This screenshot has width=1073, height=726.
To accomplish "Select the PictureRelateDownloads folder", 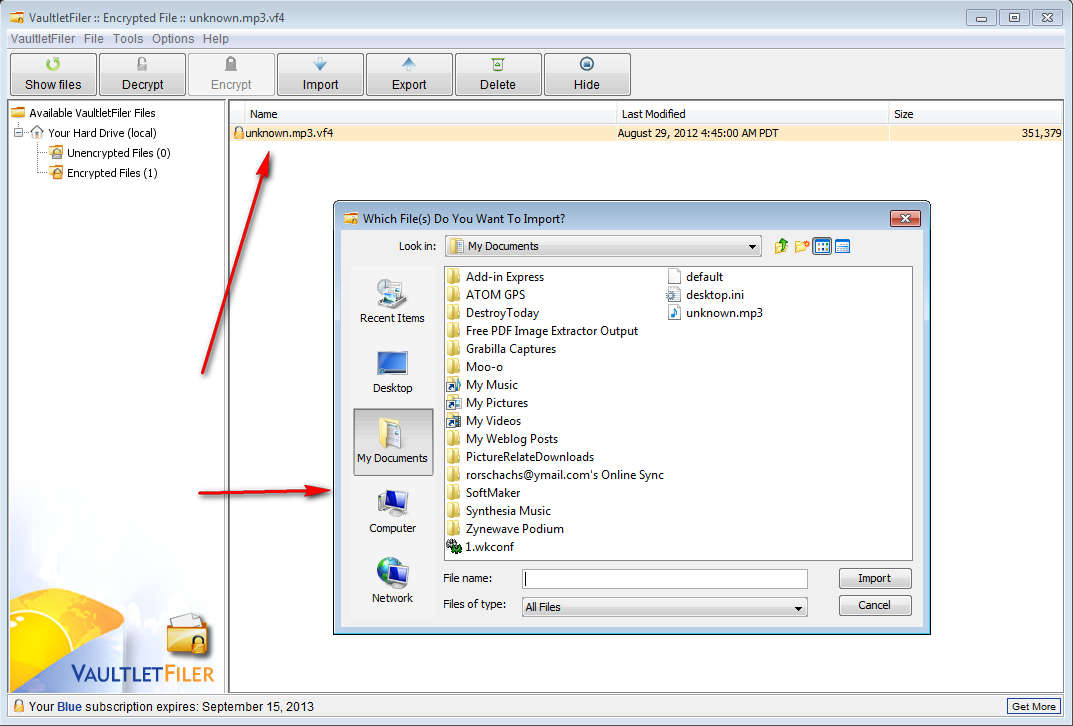I will coord(521,457).
